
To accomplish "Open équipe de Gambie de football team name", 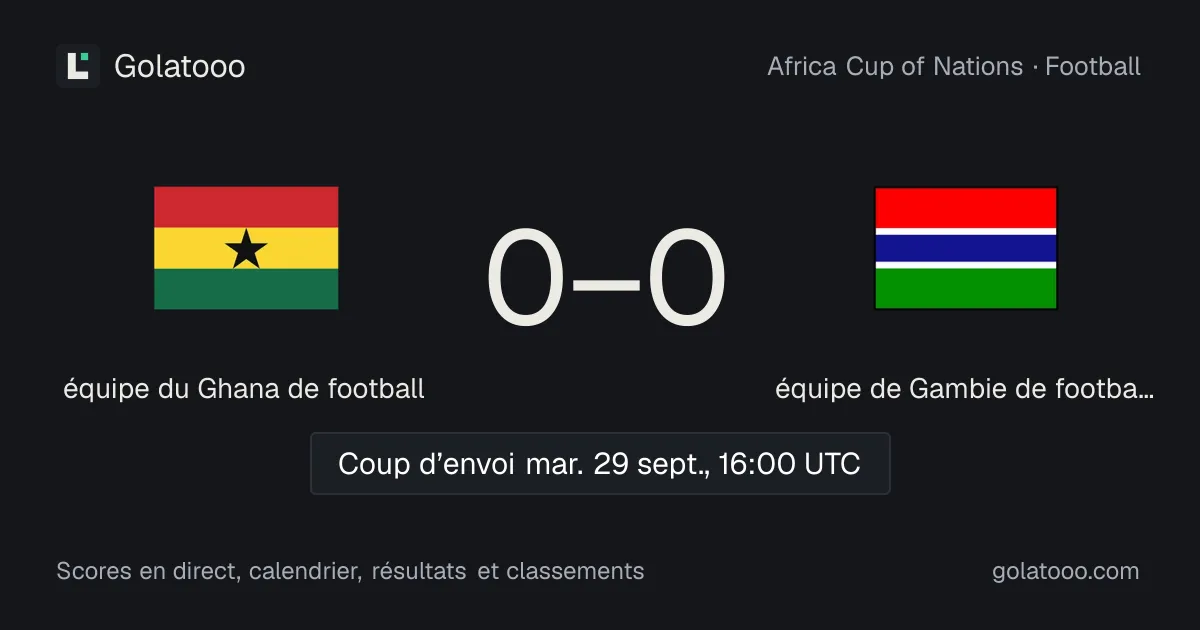I will pos(965,389).
